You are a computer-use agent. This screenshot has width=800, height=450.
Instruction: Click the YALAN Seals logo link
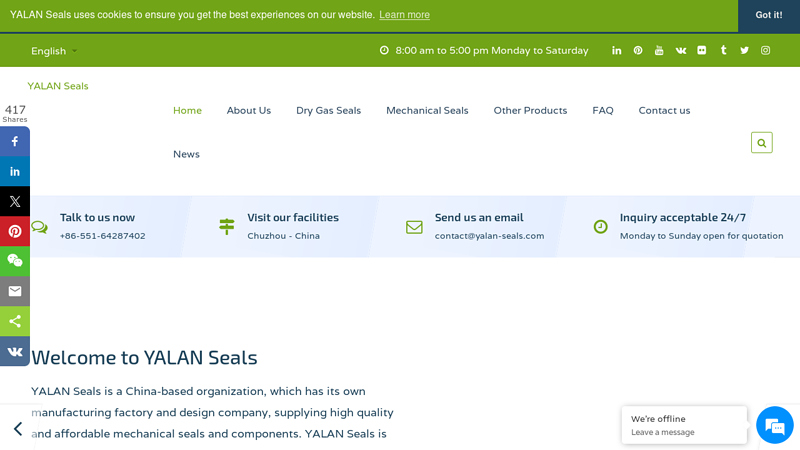58,86
